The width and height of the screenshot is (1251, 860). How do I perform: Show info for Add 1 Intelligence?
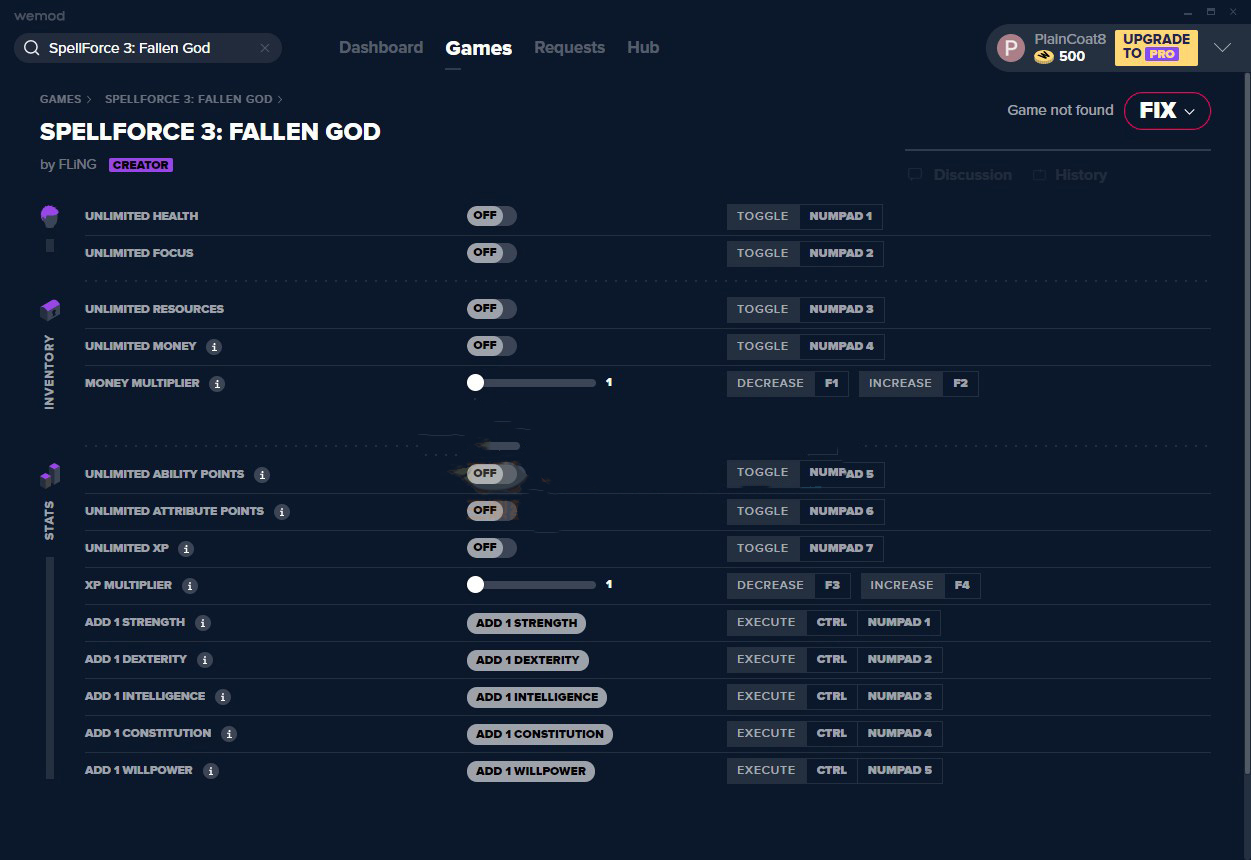coord(223,697)
